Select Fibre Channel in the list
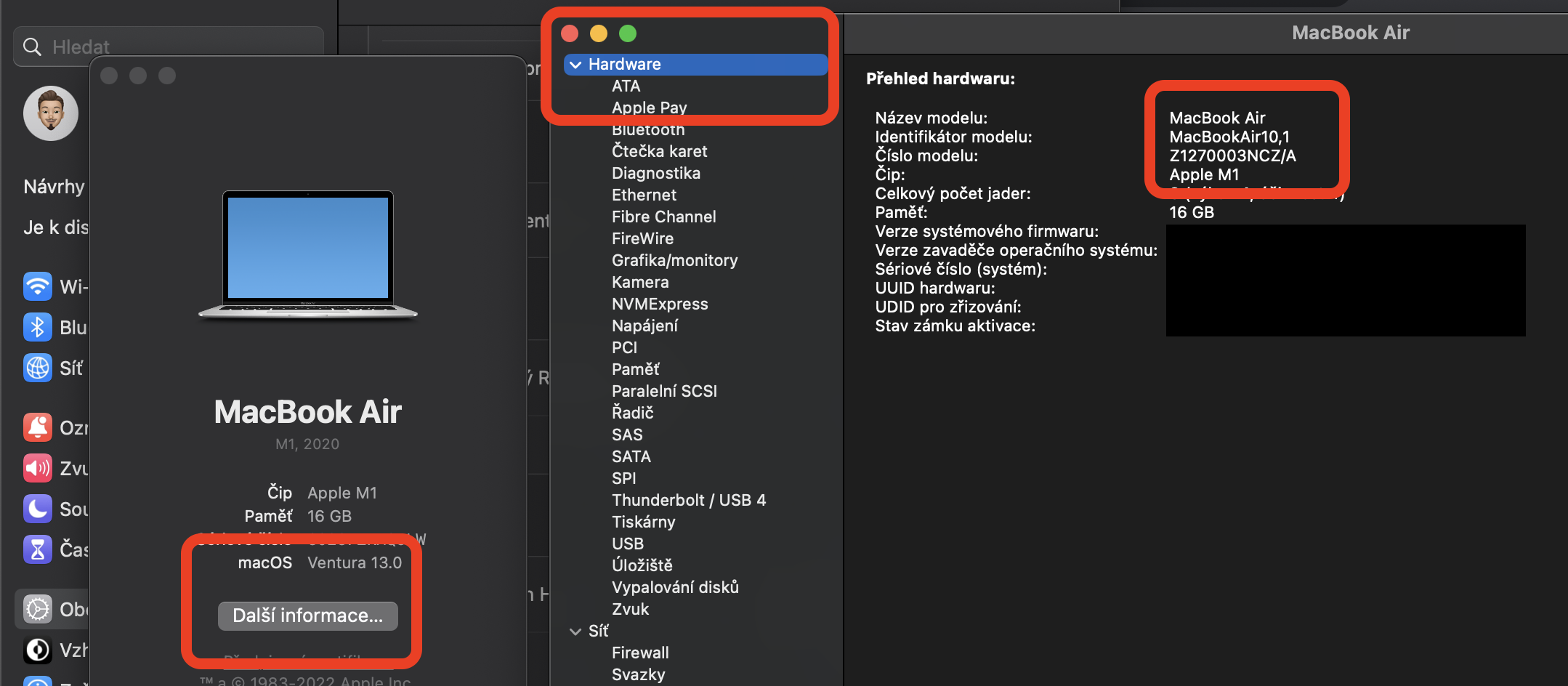Screen dimensions: 1568x686 (664, 217)
